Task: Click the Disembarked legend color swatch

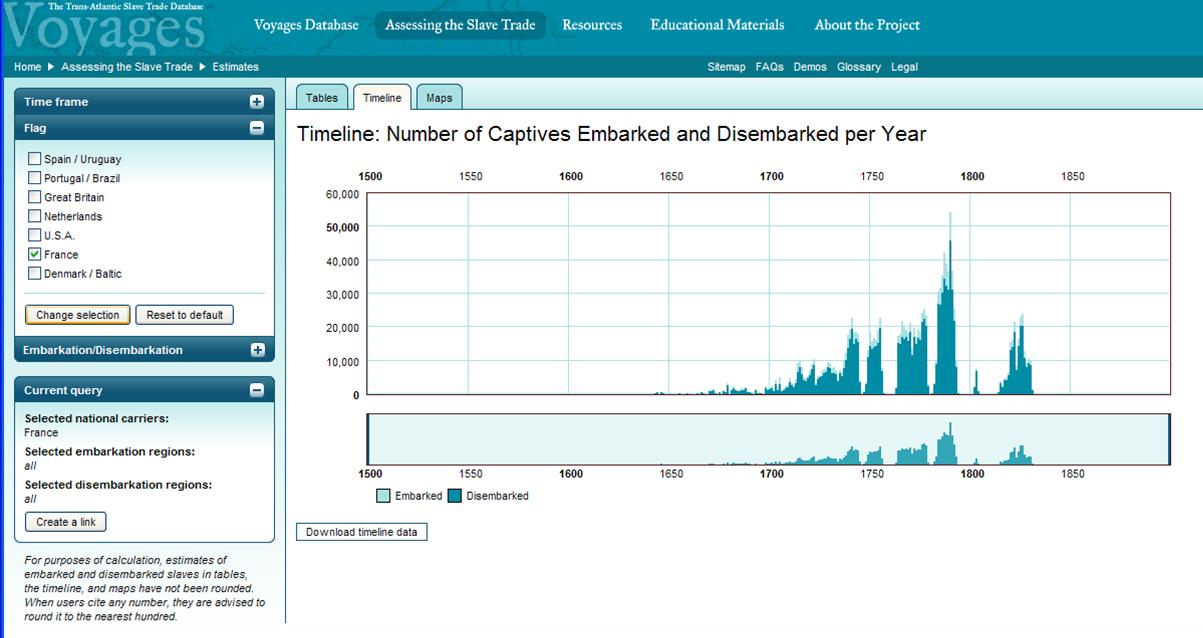Action: pyautogui.click(x=455, y=496)
